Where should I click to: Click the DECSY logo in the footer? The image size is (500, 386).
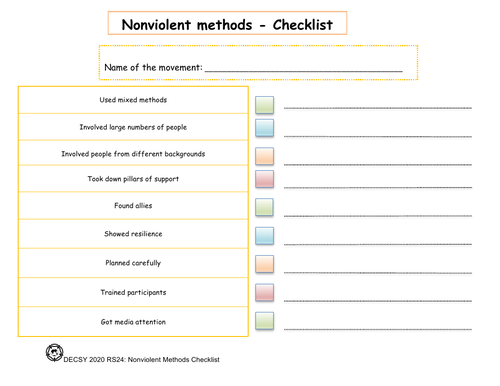coord(54,353)
